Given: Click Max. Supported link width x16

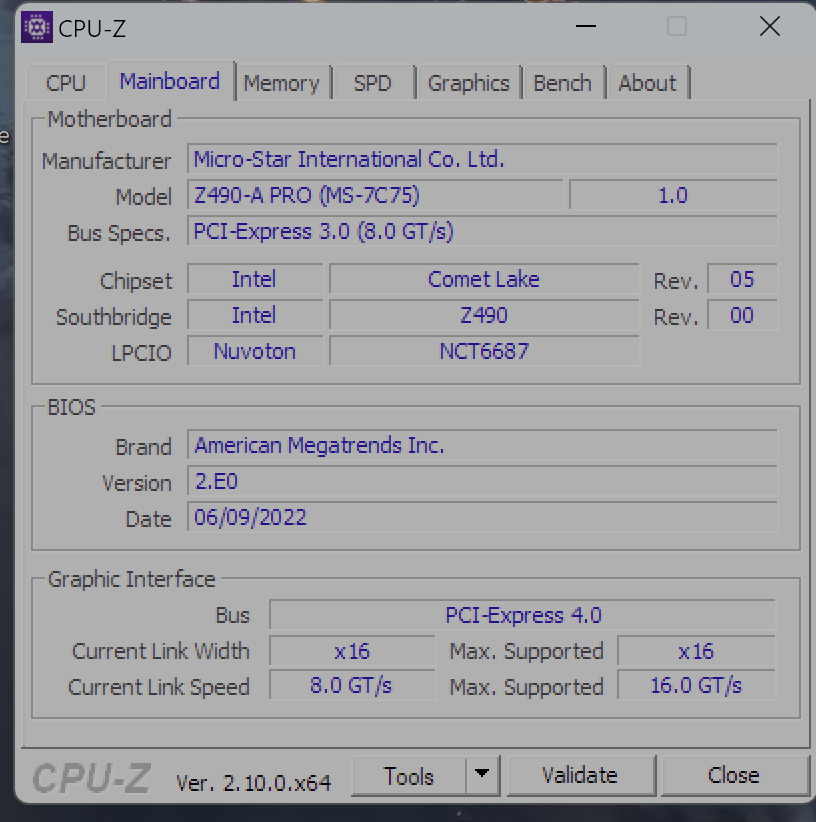Looking at the screenshot, I should [x=697, y=651].
